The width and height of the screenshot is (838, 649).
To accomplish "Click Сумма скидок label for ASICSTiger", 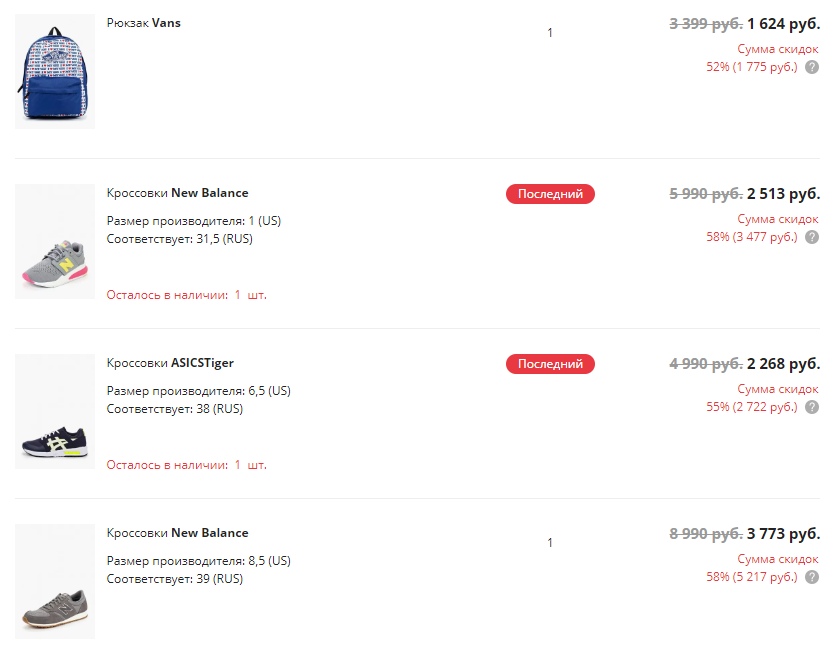I will point(778,389).
